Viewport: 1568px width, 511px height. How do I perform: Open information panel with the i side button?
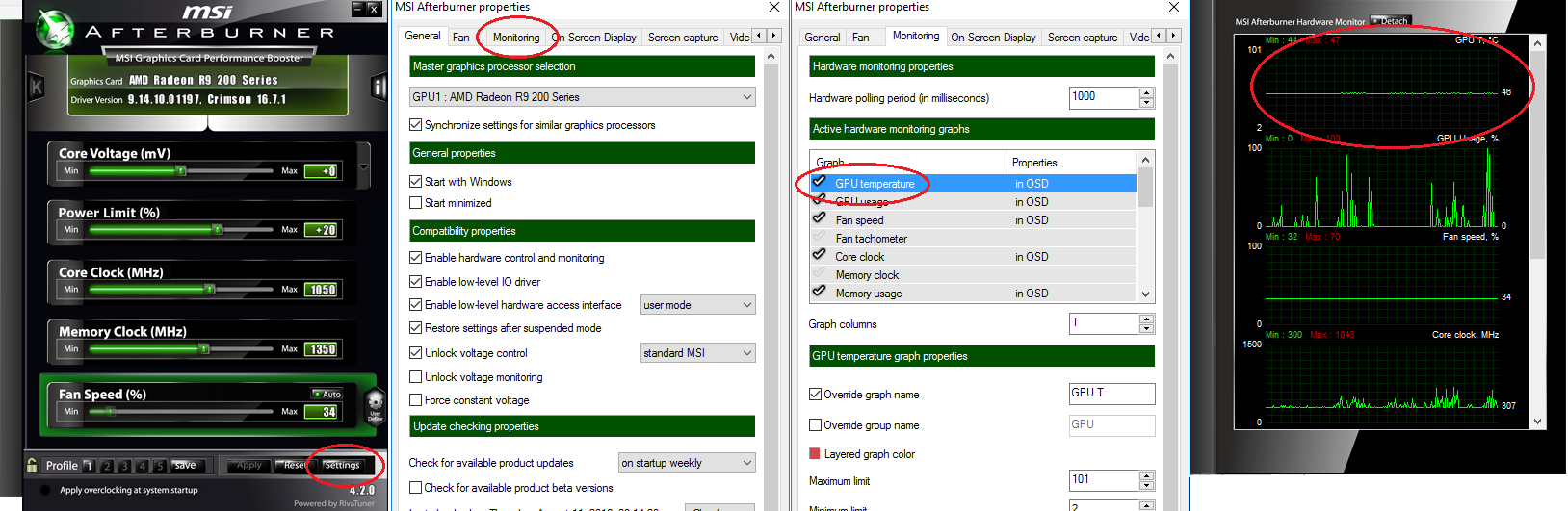[378, 88]
